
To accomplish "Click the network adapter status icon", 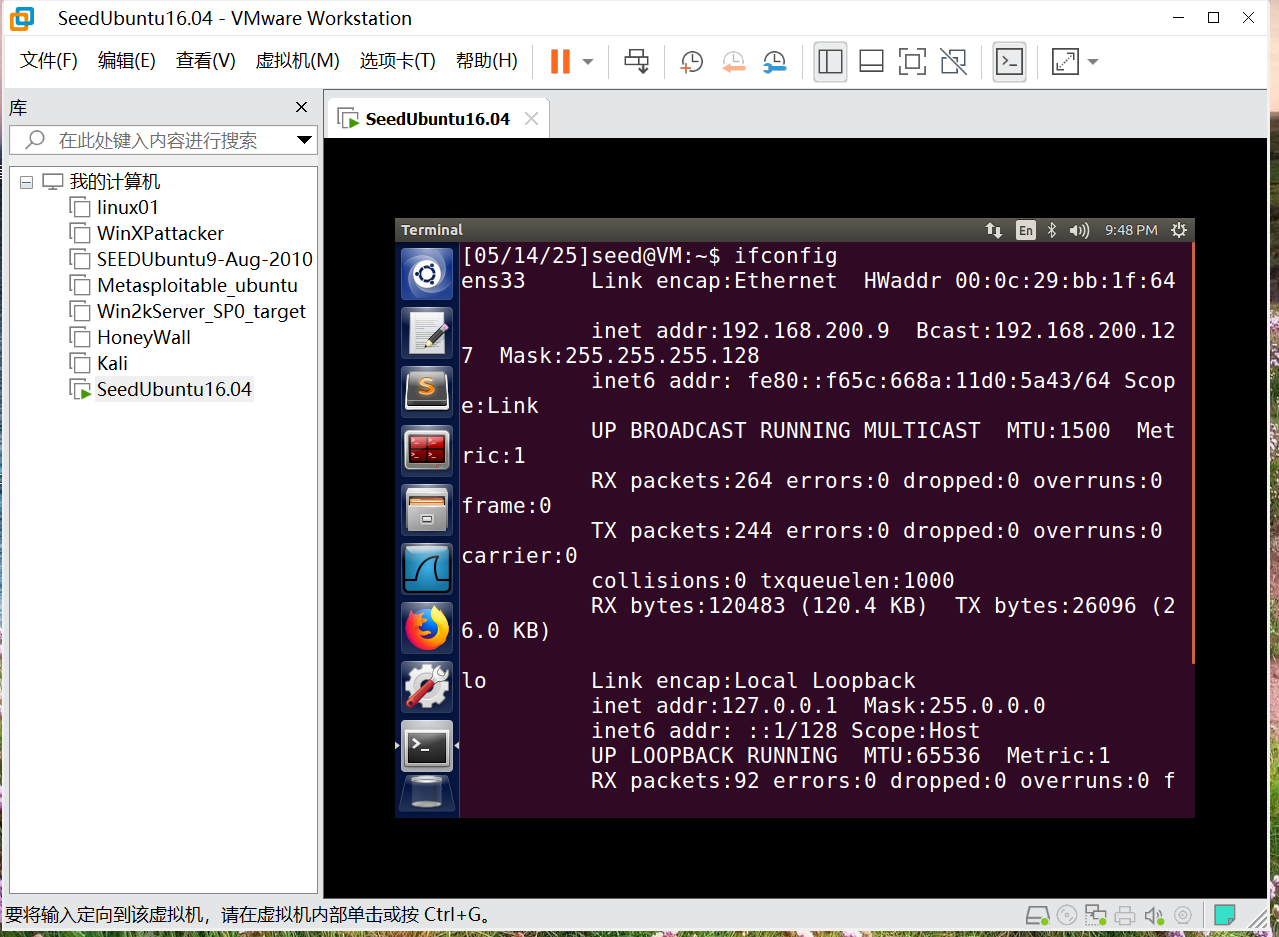I will pyautogui.click(x=1096, y=915).
